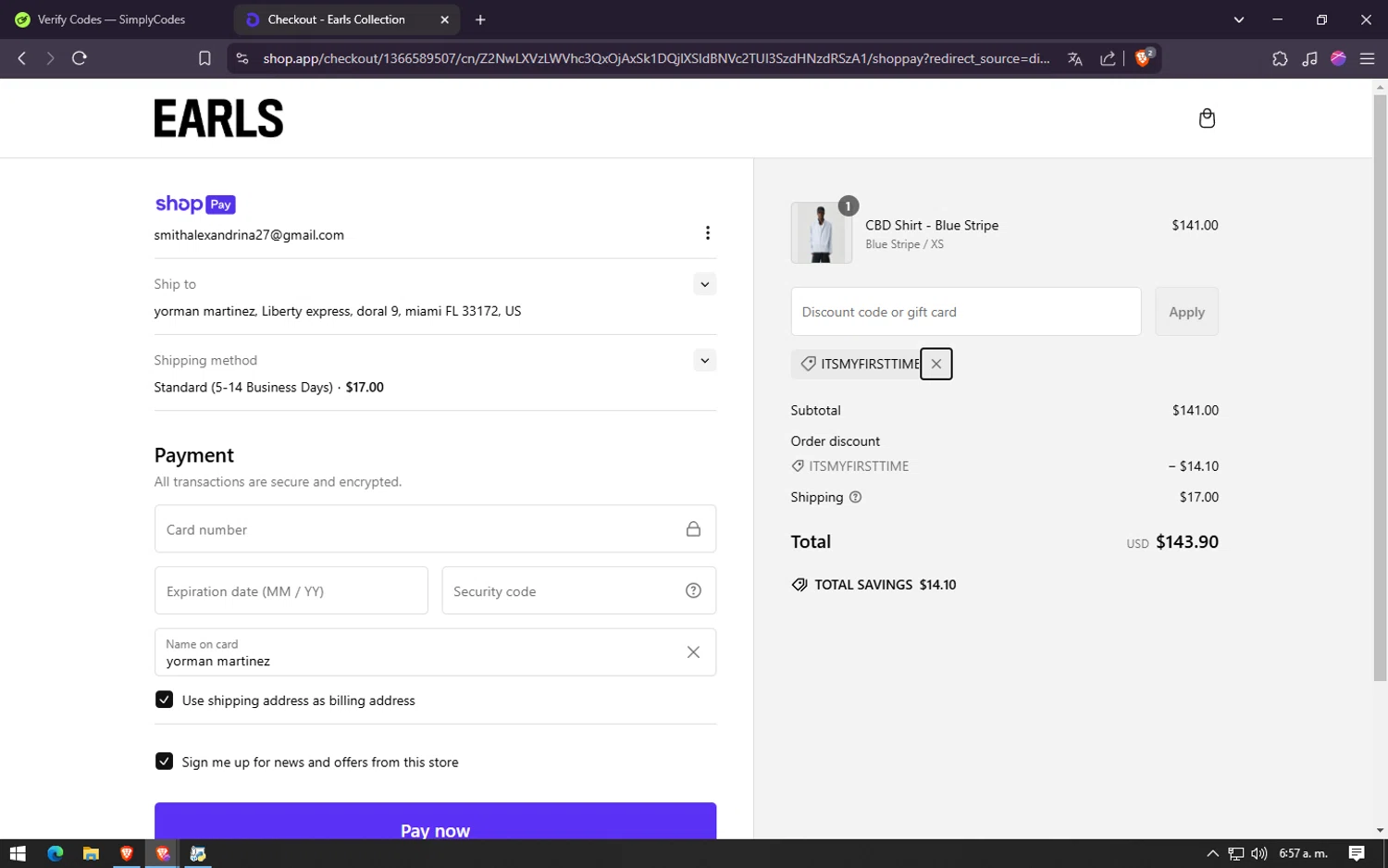Focus the Expiration date field

pos(291,591)
